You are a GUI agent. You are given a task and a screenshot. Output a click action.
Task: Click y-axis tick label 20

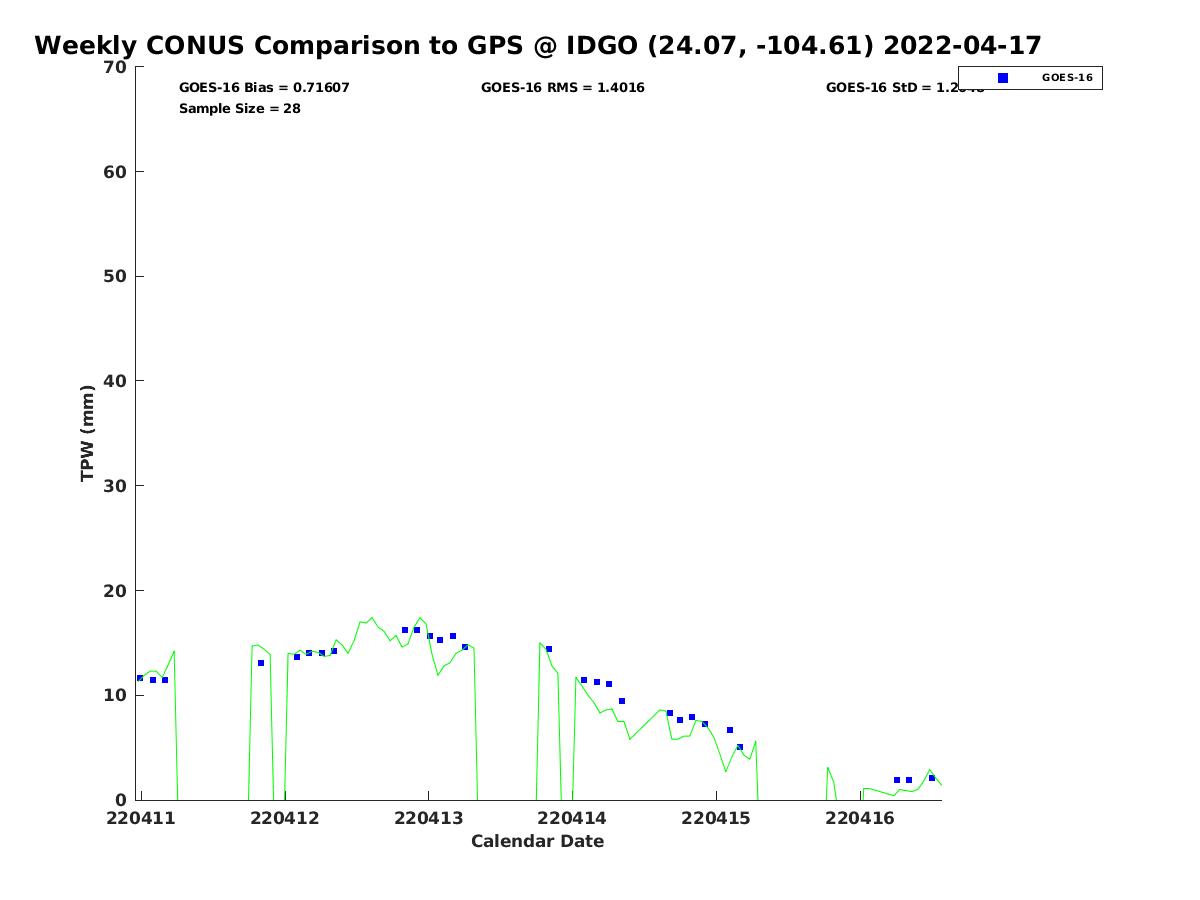[x=116, y=591]
